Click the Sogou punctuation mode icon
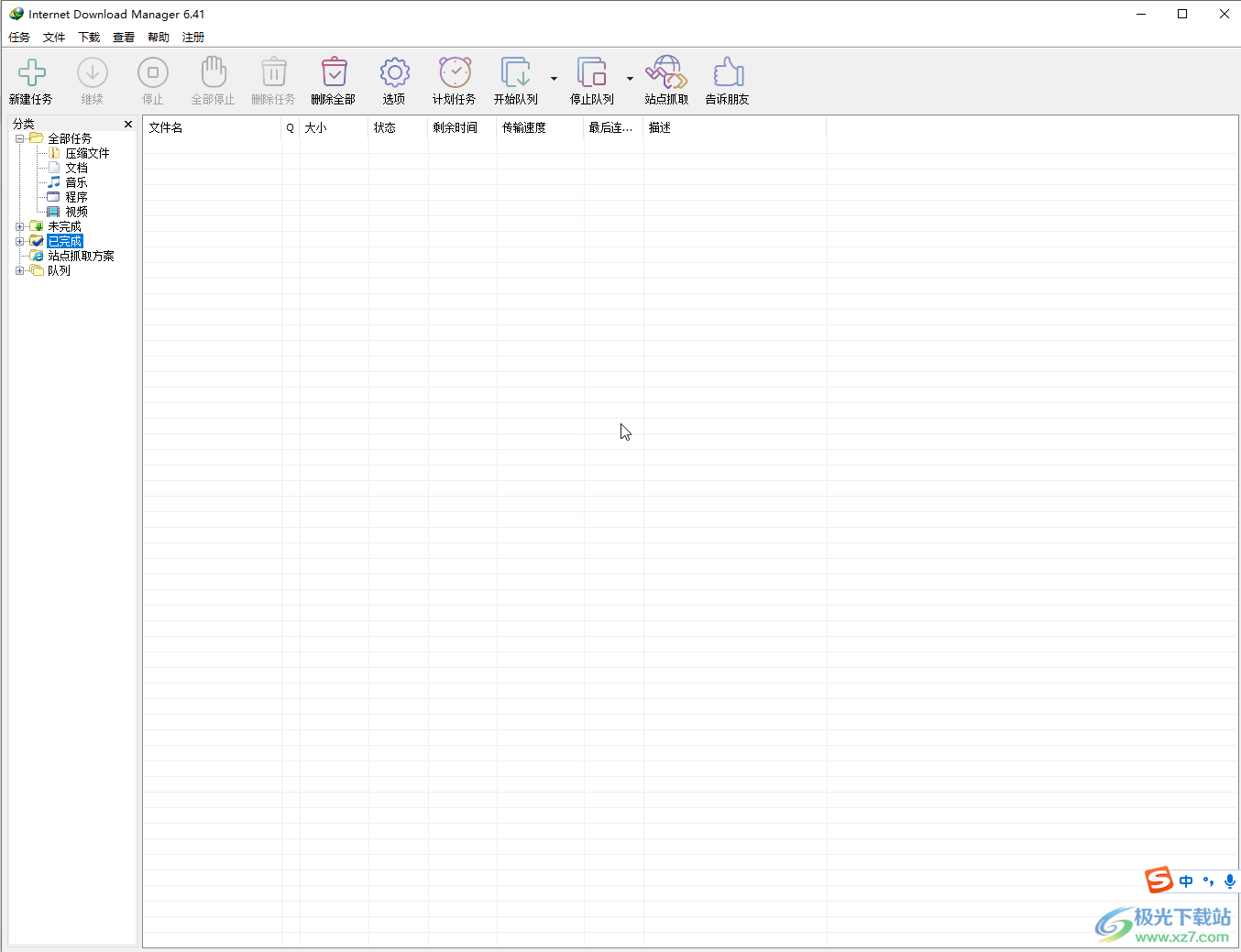1241x952 pixels. [1208, 881]
